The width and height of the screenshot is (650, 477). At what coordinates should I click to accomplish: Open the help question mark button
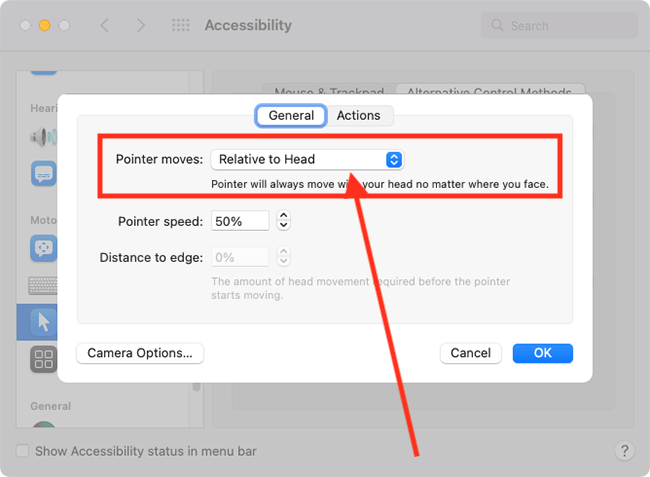pos(625,450)
